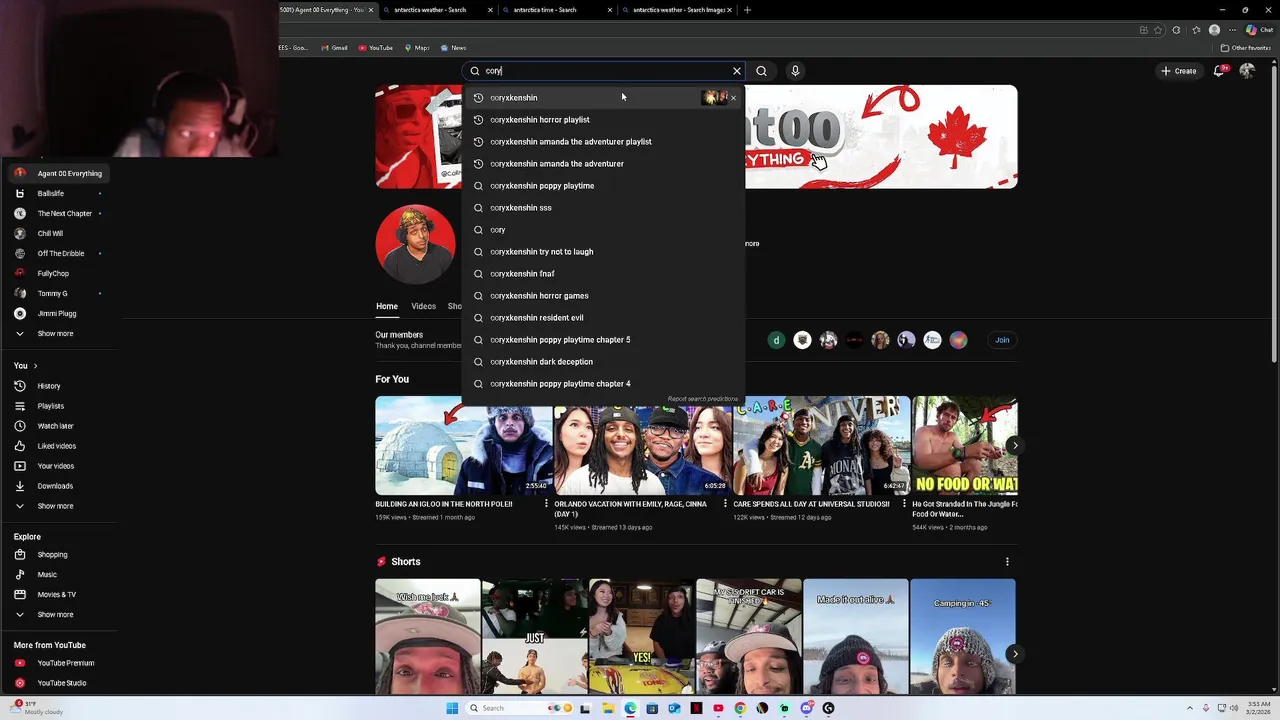Choose suggestion "coryxkenshin horror games"
This screenshot has height=720, width=1280.
(604, 296)
